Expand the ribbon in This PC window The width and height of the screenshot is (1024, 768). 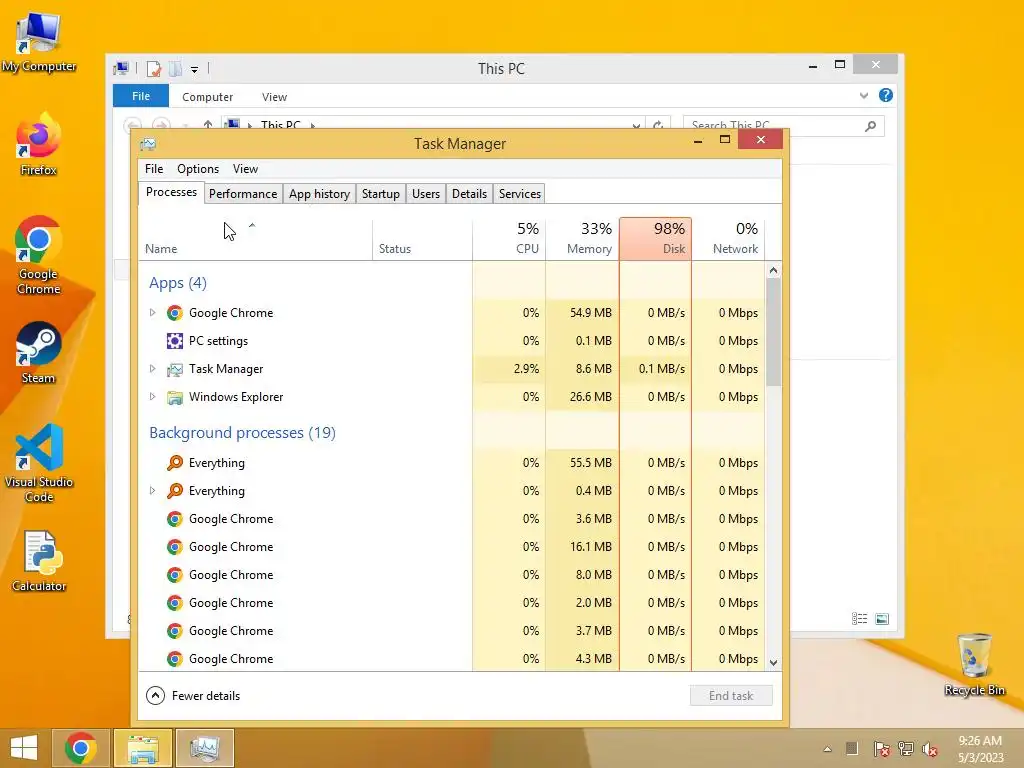click(x=864, y=95)
